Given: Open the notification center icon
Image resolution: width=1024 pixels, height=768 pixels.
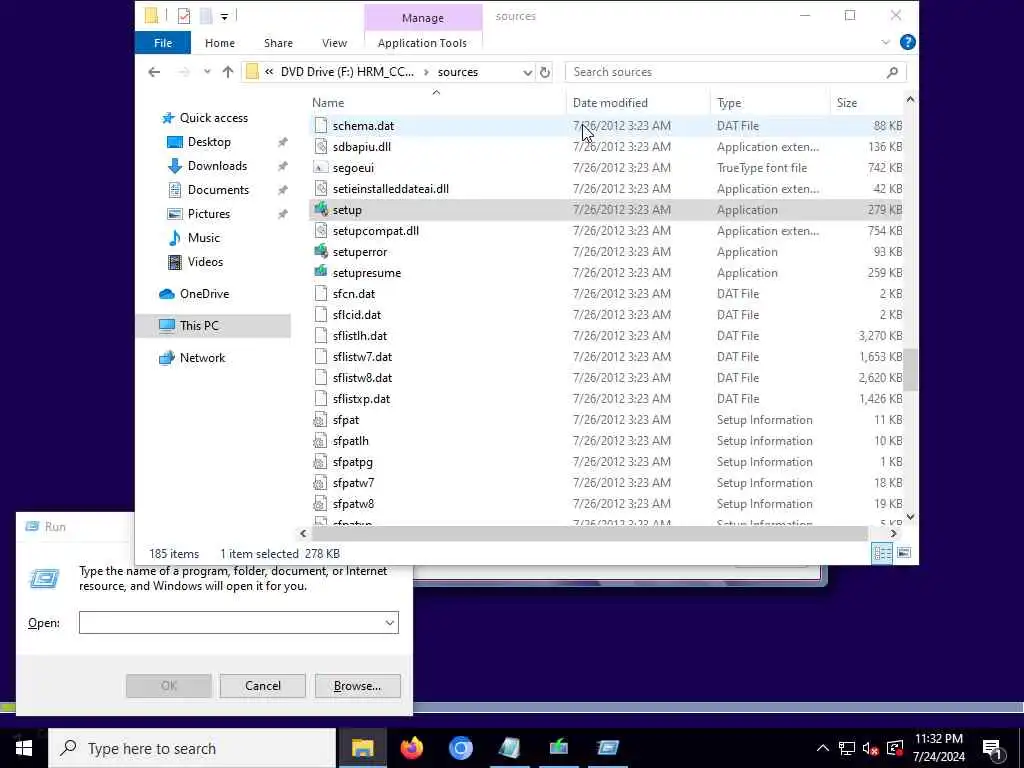Looking at the screenshot, I should pyautogui.click(x=993, y=749).
